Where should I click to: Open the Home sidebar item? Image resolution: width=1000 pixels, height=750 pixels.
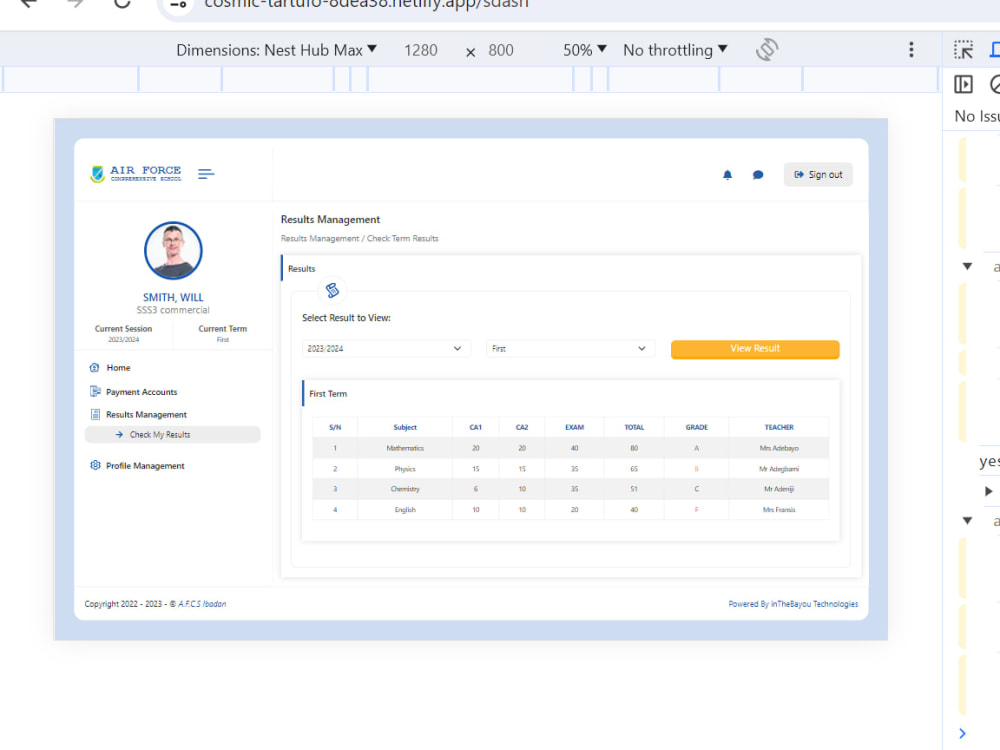[x=118, y=368]
